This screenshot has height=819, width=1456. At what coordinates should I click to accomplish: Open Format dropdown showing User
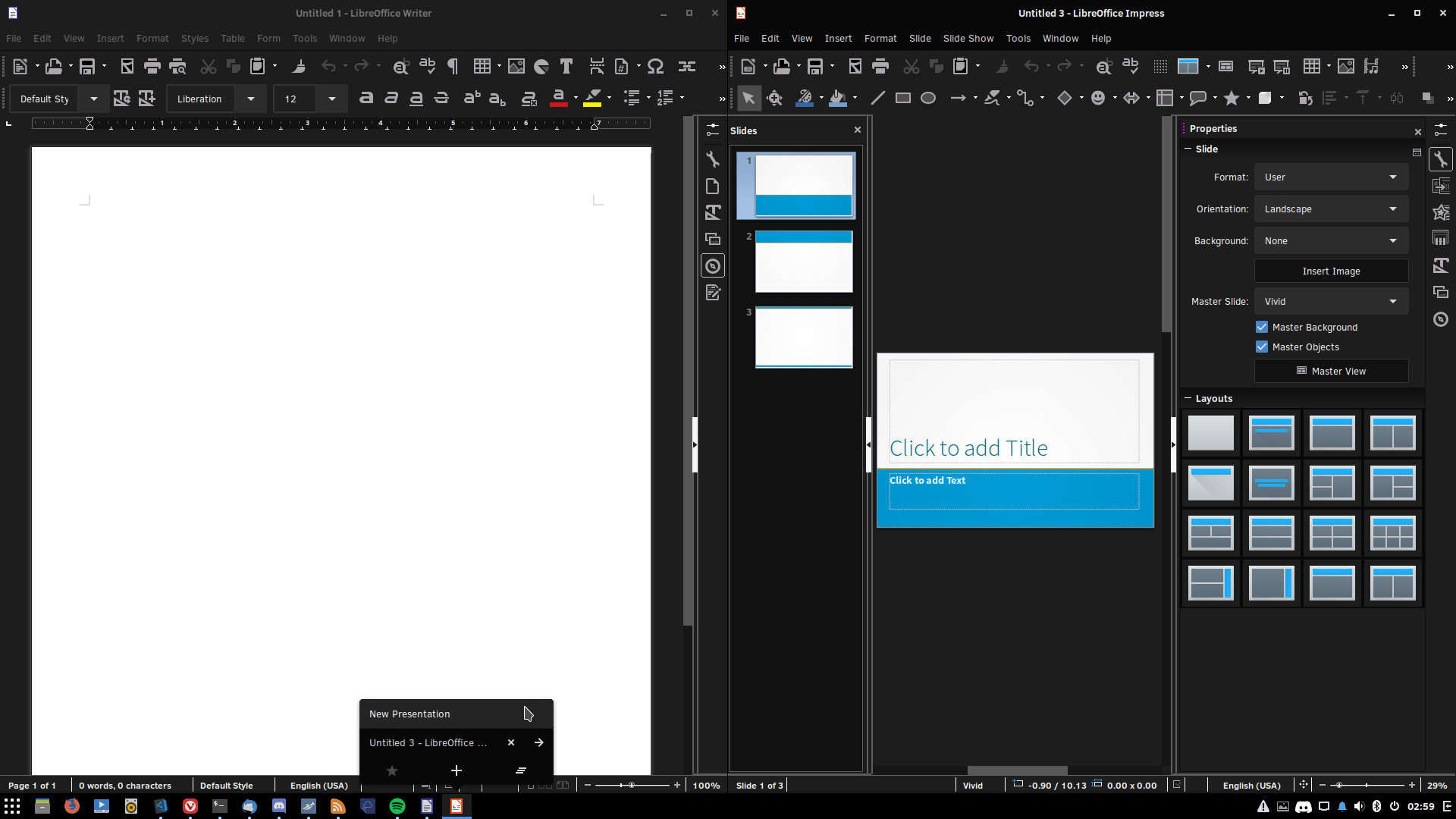(x=1331, y=177)
